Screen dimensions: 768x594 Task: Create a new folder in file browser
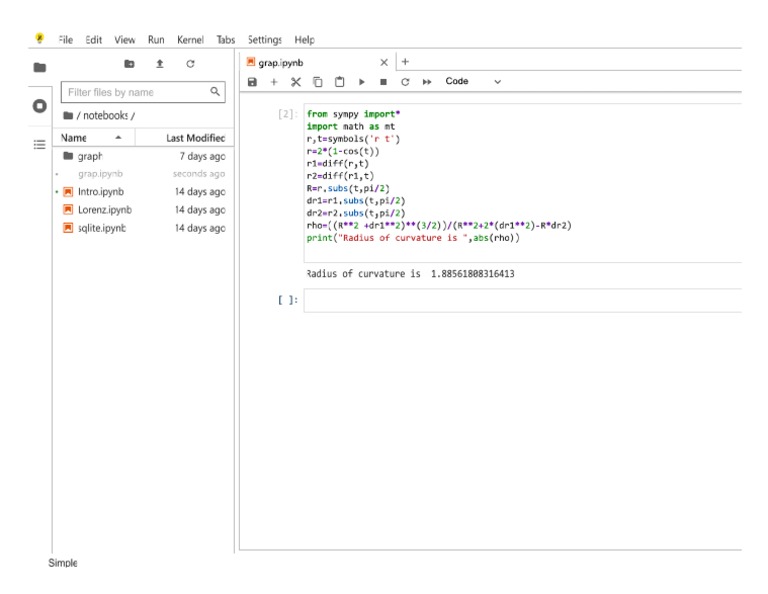pyautogui.click(x=129, y=63)
